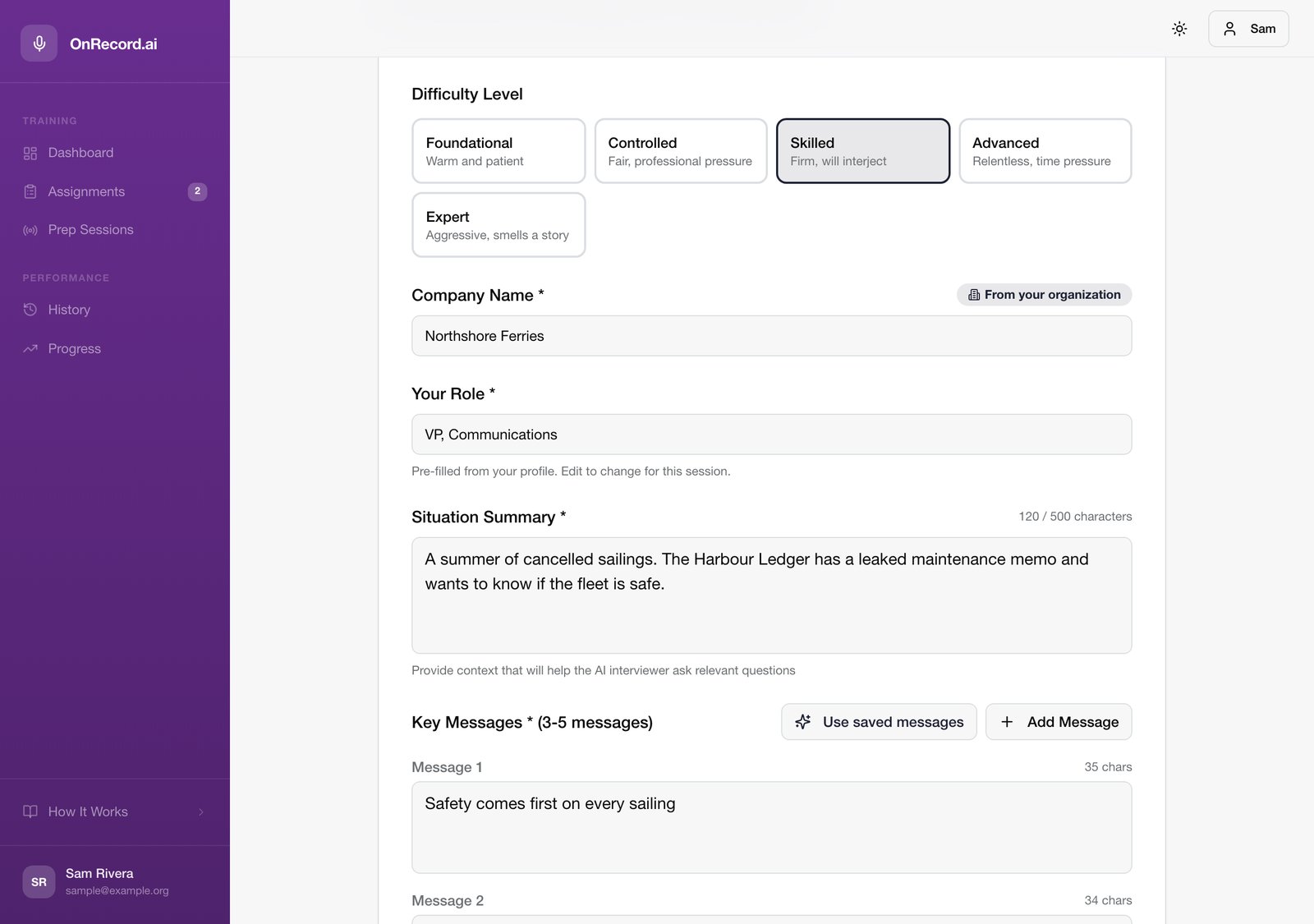The width and height of the screenshot is (1314, 924).
Task: Click the 120 / 500 characters counter
Action: [x=1075, y=517]
